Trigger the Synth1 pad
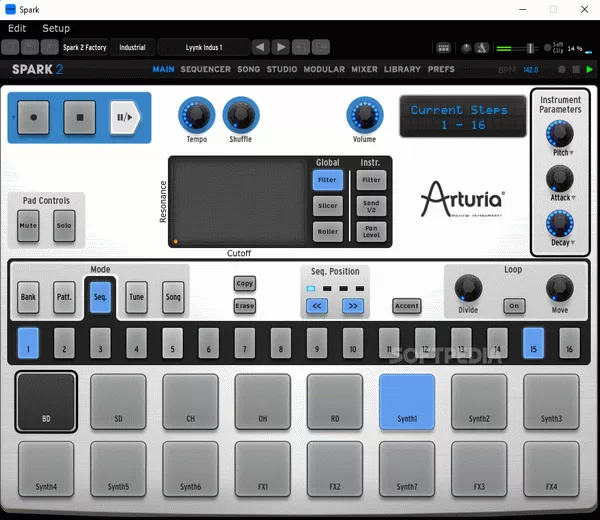The height and width of the screenshot is (520, 600). point(407,402)
